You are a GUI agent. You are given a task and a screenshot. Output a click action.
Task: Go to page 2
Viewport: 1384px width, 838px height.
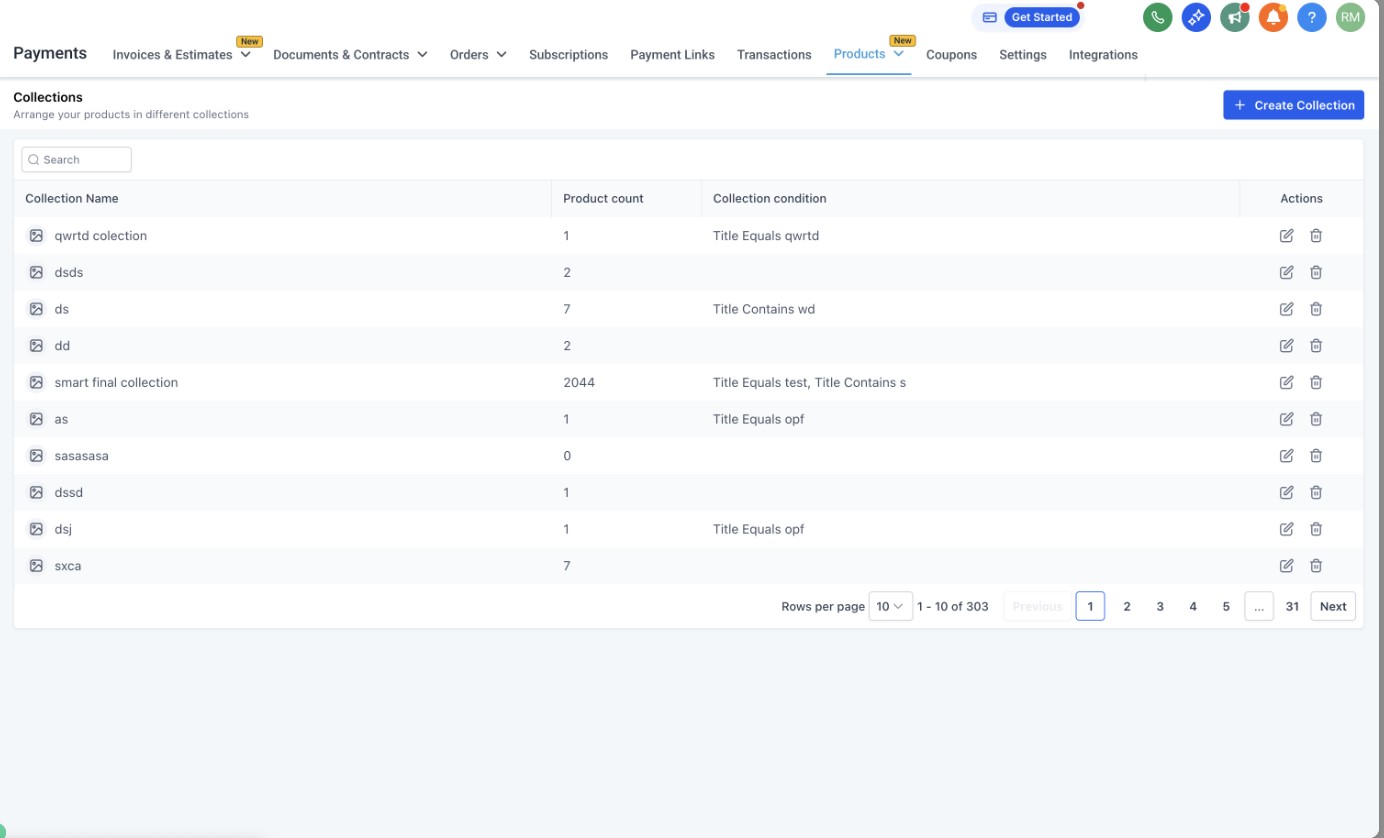1127,606
